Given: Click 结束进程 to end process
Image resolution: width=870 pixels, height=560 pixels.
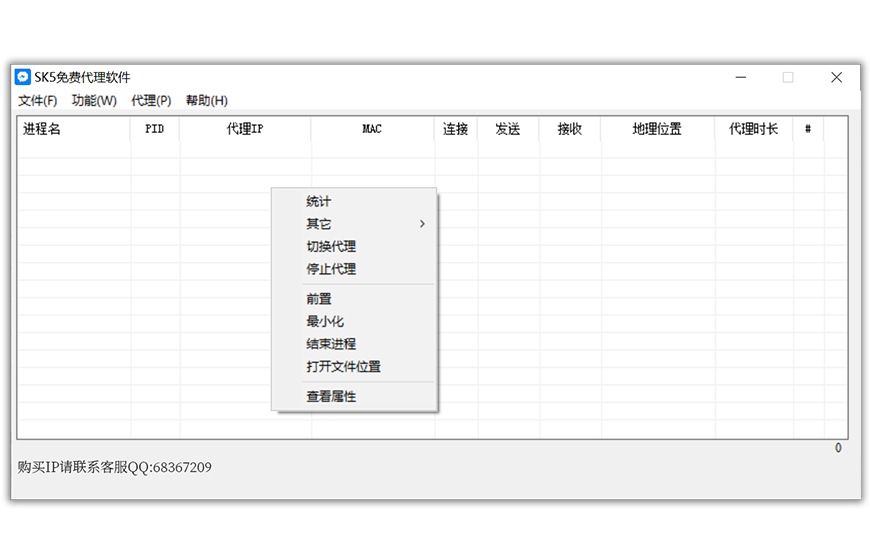Looking at the screenshot, I should coord(331,344).
